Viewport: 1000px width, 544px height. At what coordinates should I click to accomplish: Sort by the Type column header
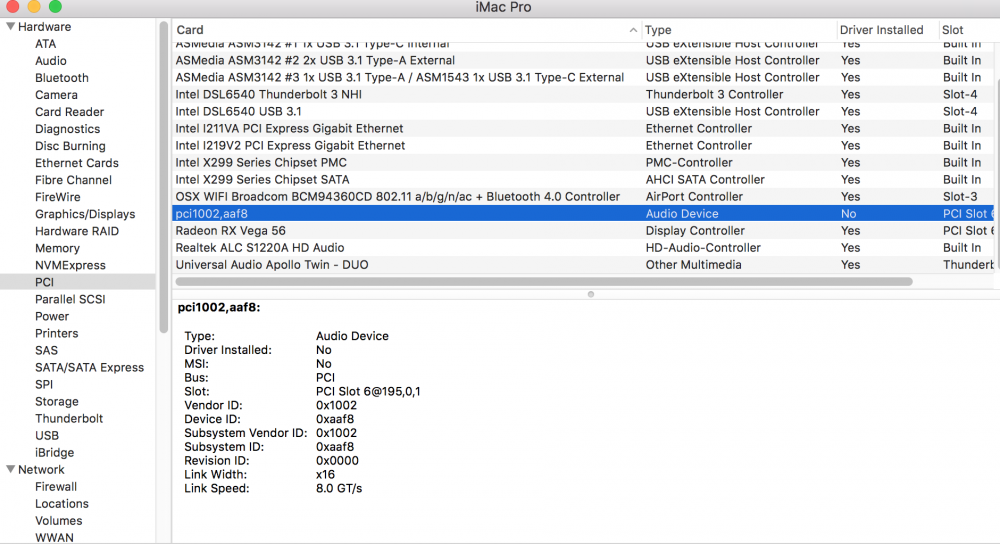coord(658,30)
